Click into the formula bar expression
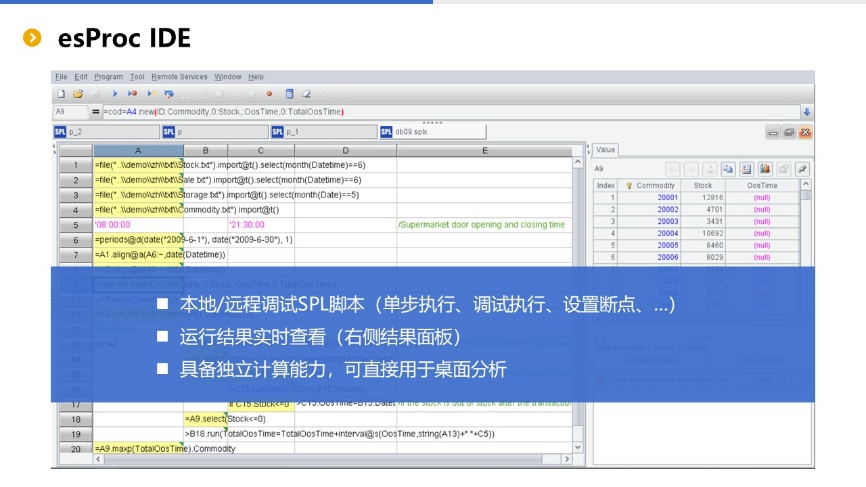Screen dimensions: 866x487 [x=451, y=112]
